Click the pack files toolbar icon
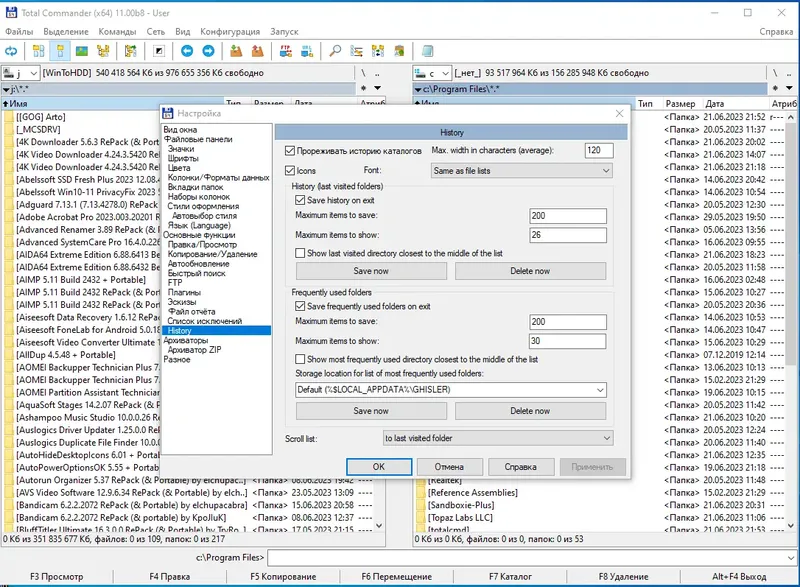This screenshot has height=587, width=800. [236, 50]
